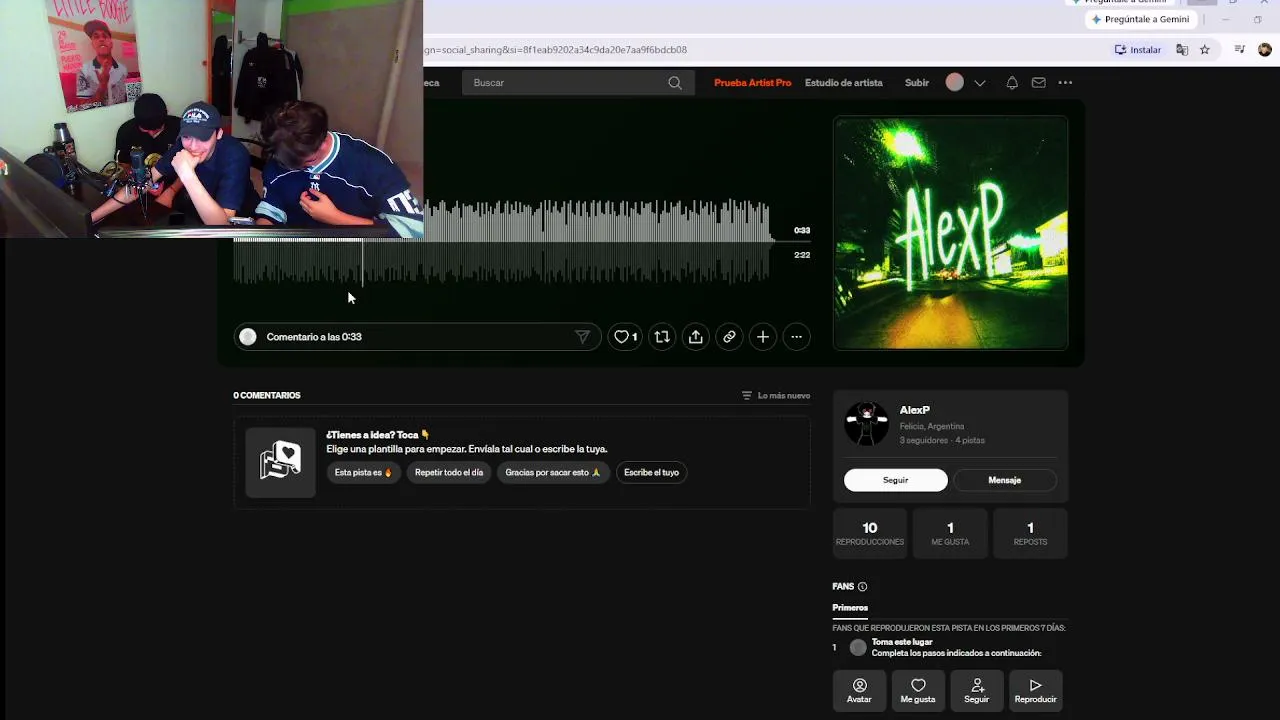Select "Gracias por sacar esto" template
1280x720 pixels.
pos(553,473)
